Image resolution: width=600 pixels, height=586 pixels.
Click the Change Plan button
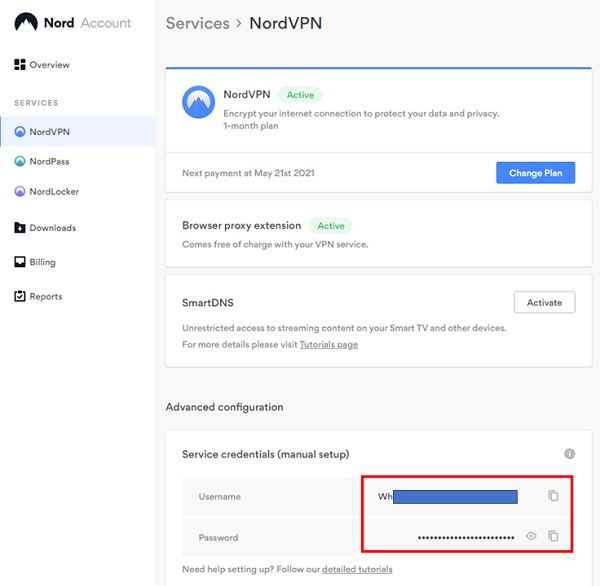coord(535,173)
